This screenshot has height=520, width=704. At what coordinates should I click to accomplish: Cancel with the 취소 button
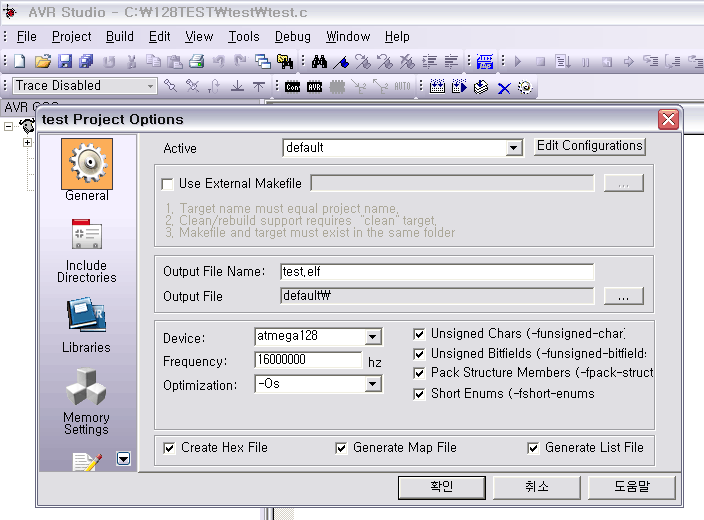coord(537,487)
